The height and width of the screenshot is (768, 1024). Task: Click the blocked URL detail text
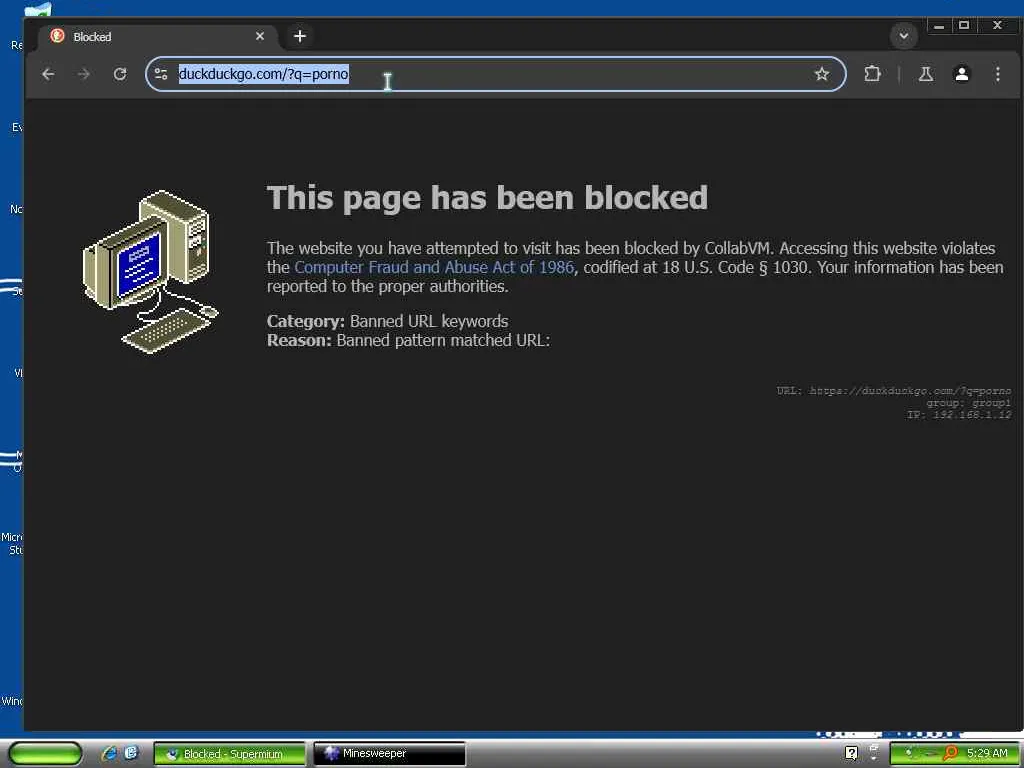click(x=893, y=391)
